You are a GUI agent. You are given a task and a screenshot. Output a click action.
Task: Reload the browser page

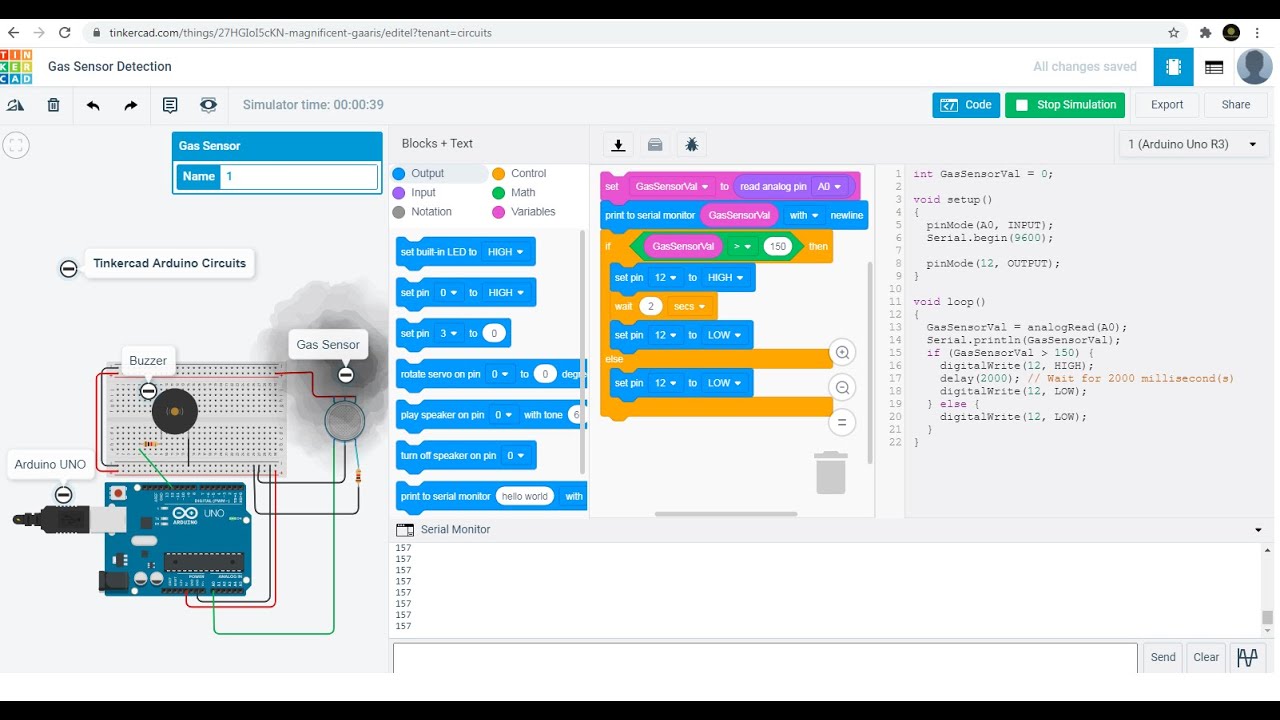point(65,32)
